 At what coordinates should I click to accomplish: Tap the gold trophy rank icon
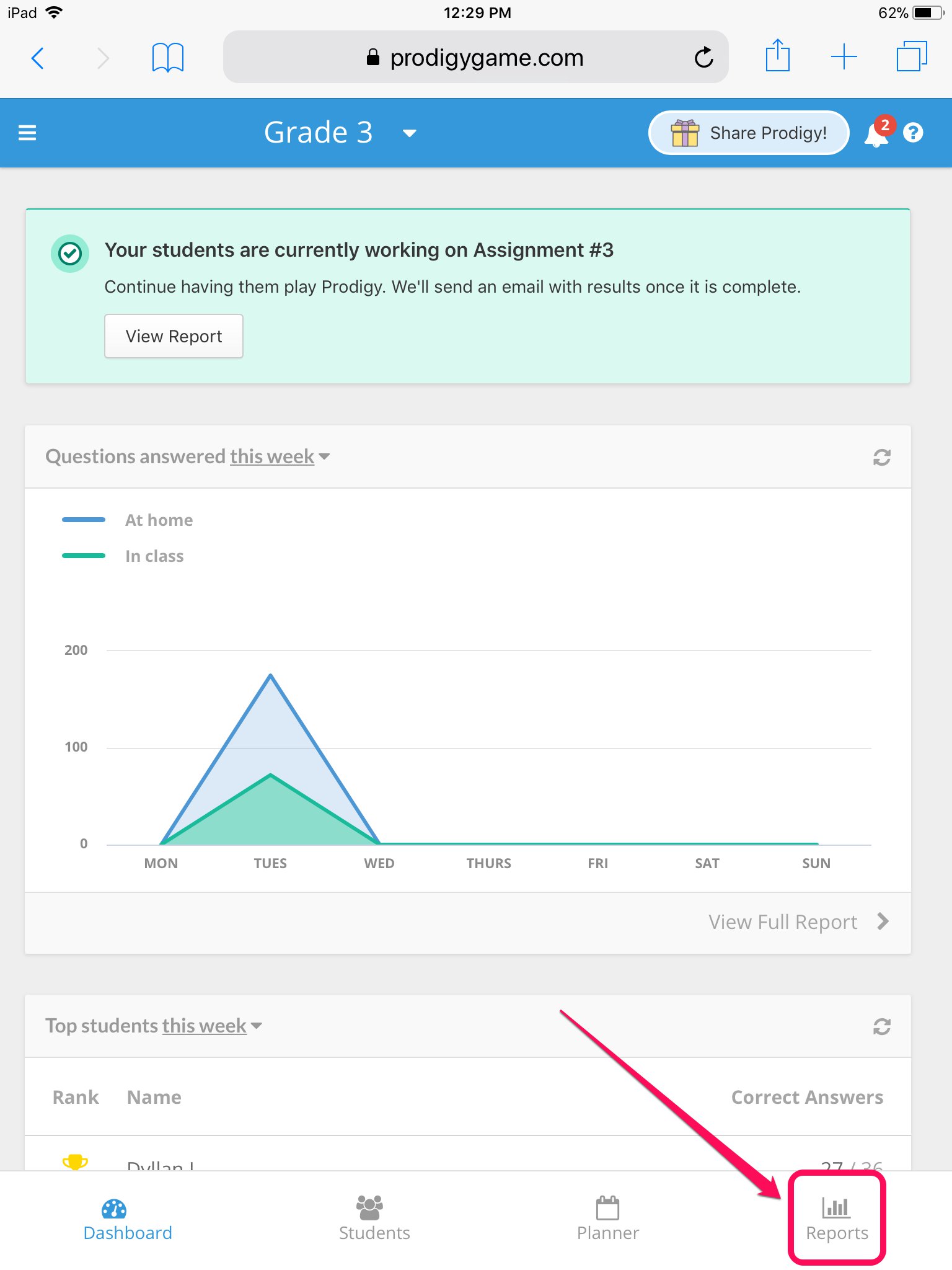pos(75,1161)
